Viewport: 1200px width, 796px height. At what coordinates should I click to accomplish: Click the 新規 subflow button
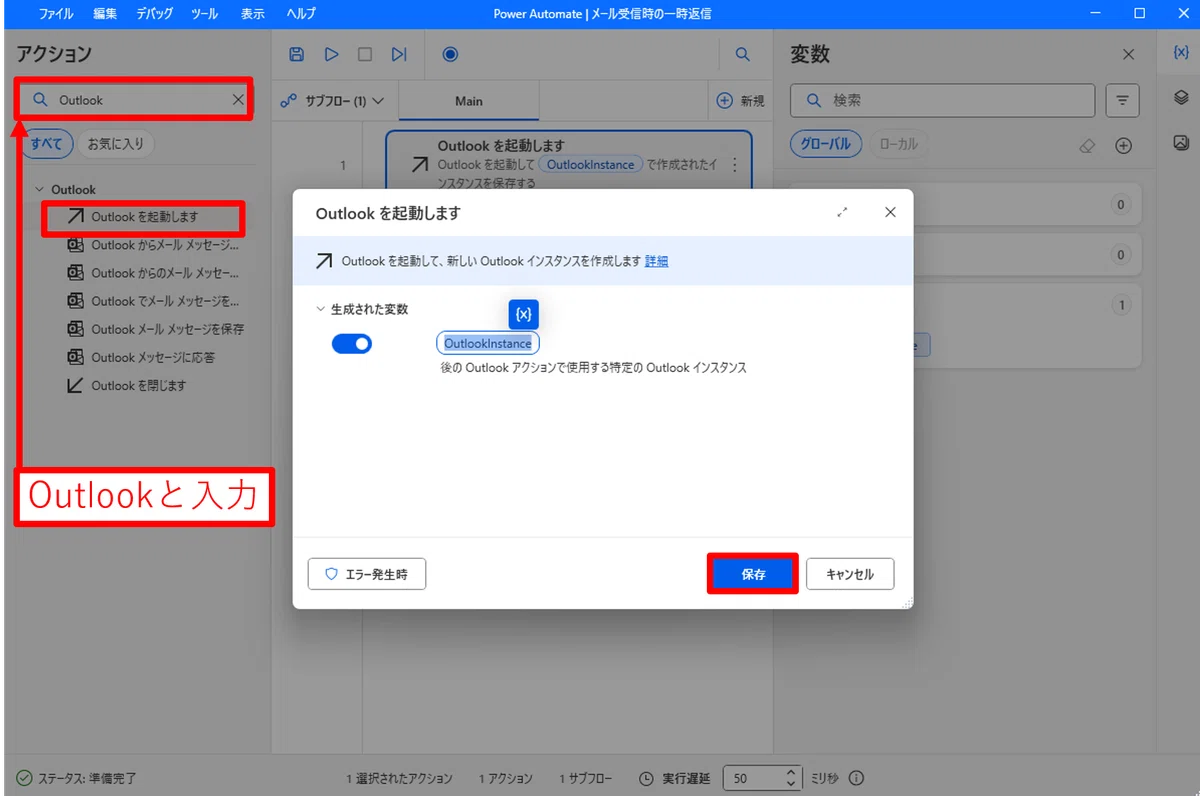[x=741, y=101]
